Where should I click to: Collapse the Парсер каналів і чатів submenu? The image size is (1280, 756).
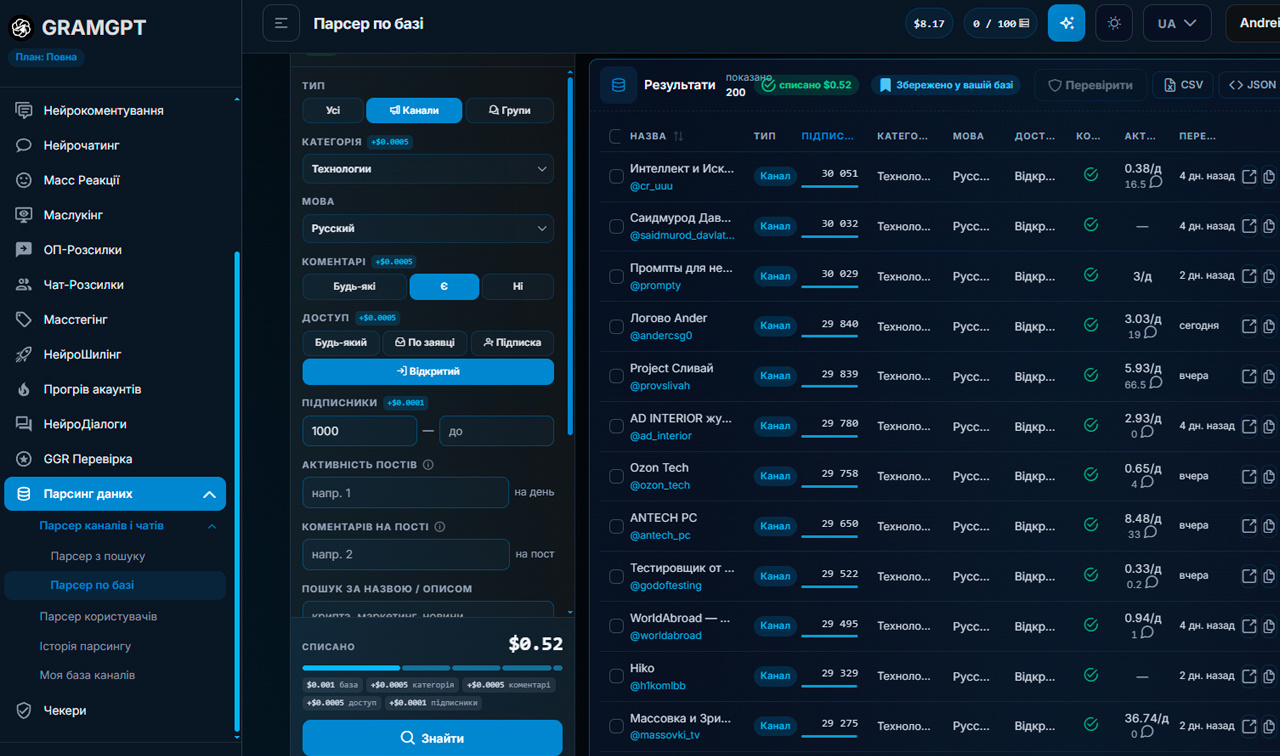tap(212, 526)
